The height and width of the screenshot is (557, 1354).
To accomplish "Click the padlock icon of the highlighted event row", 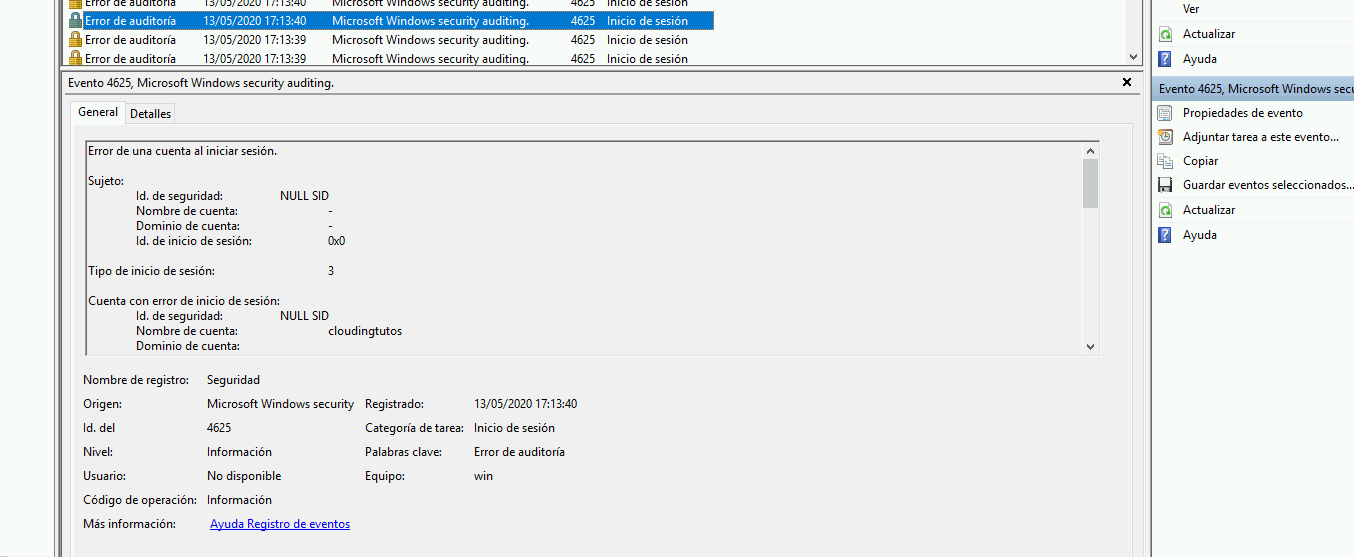I will point(75,21).
